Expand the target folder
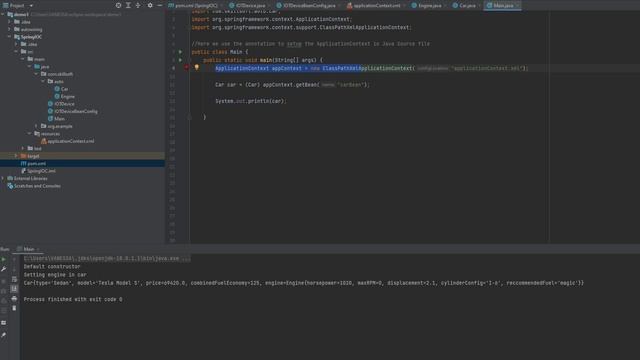Viewport: 640px width, 360px height. (16, 156)
